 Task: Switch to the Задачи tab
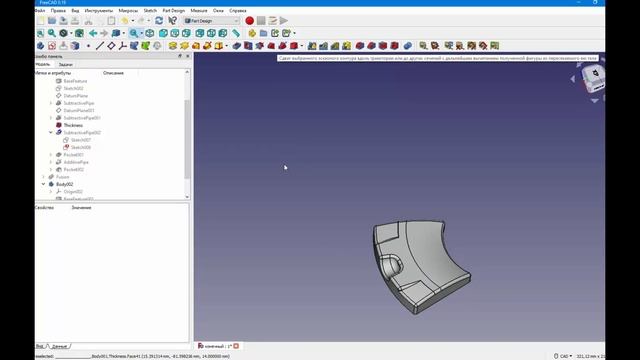coord(65,64)
